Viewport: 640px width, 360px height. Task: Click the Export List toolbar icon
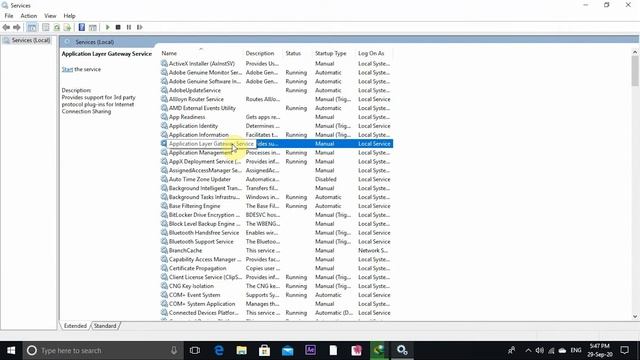coord(67,27)
